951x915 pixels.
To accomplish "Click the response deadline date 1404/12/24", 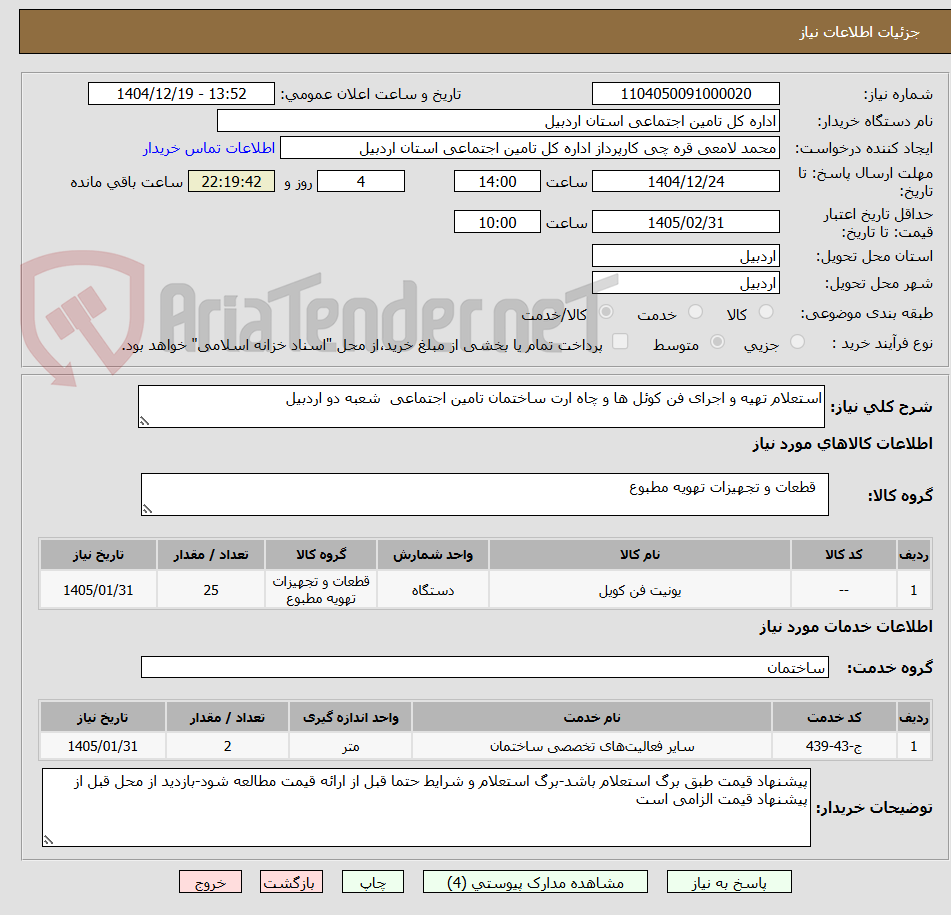I will (685, 181).
